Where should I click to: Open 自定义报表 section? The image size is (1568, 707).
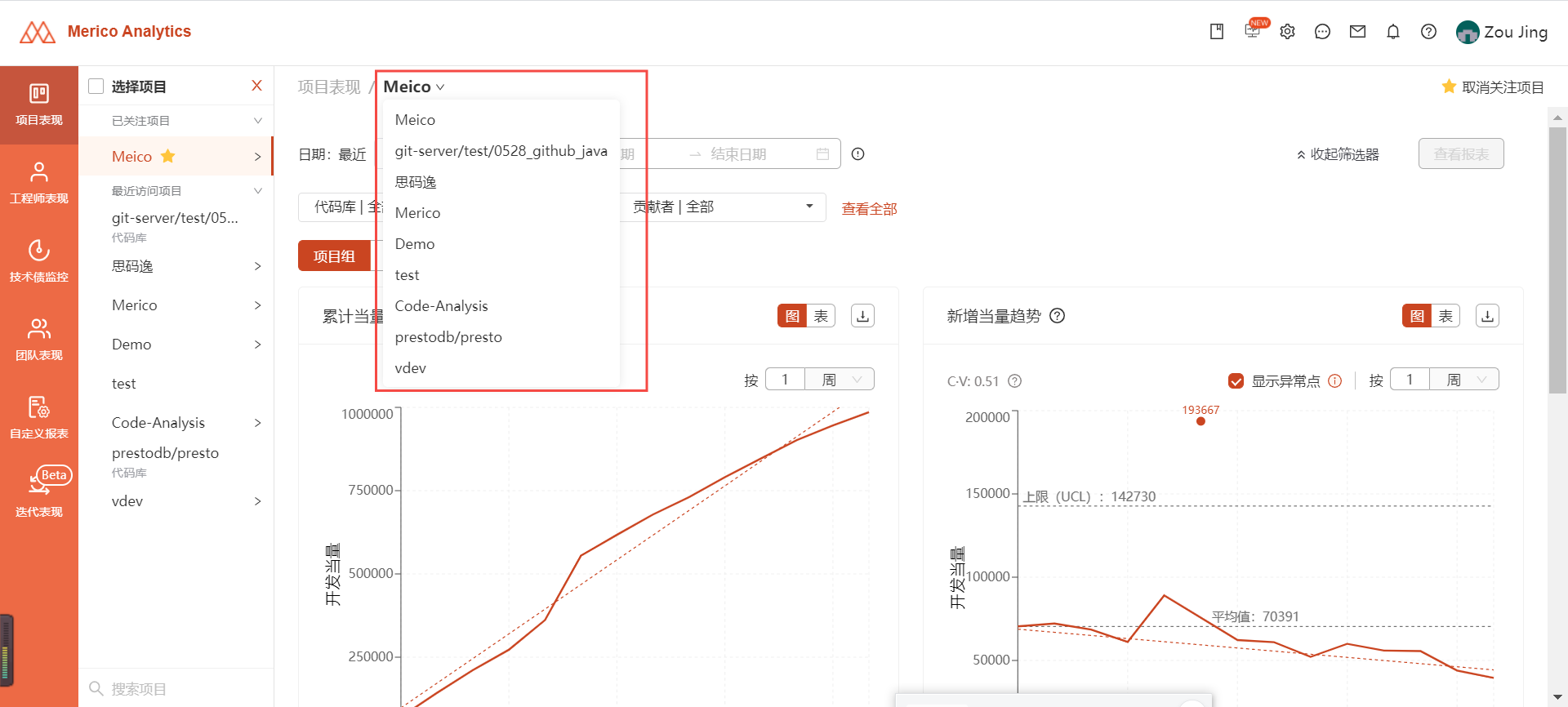pyautogui.click(x=38, y=419)
